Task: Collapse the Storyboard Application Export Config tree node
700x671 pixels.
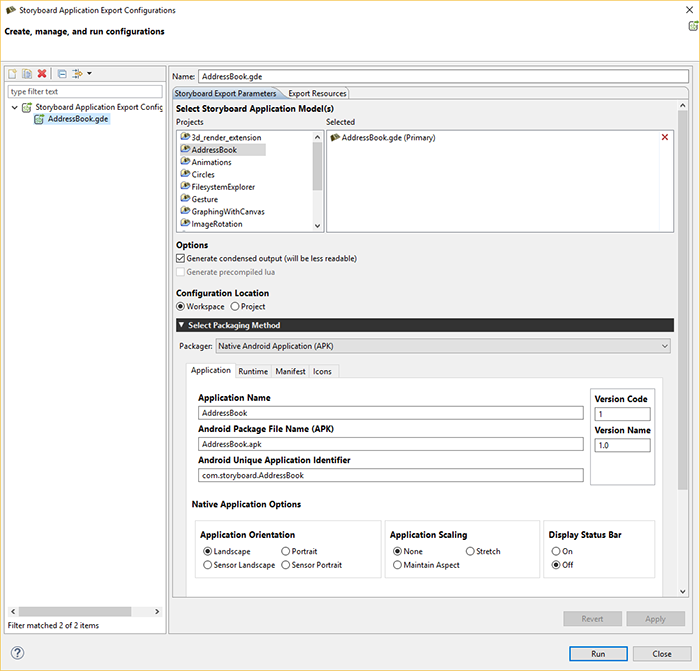Action: pos(15,107)
